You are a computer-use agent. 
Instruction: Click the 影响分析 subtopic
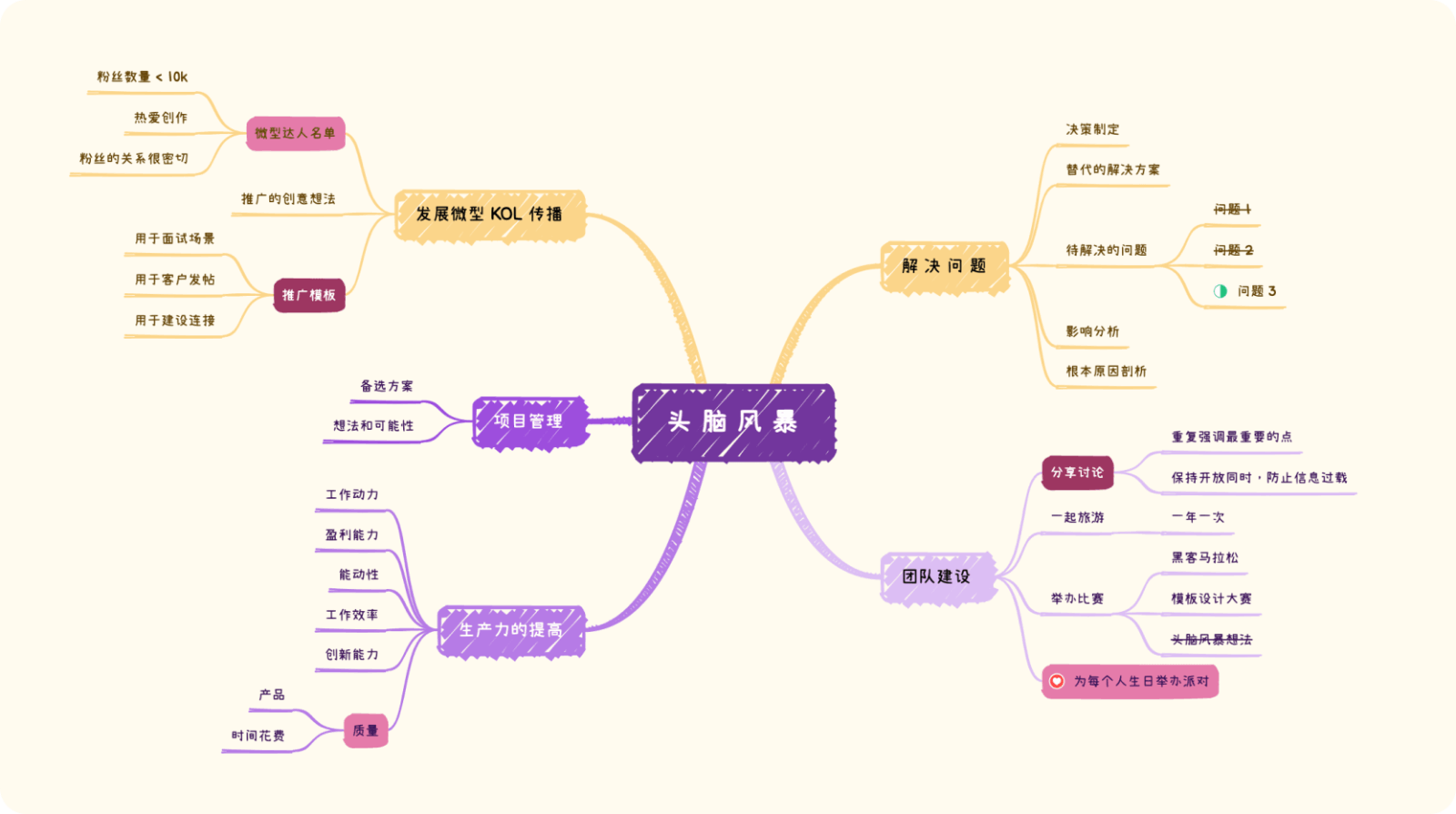[1093, 331]
